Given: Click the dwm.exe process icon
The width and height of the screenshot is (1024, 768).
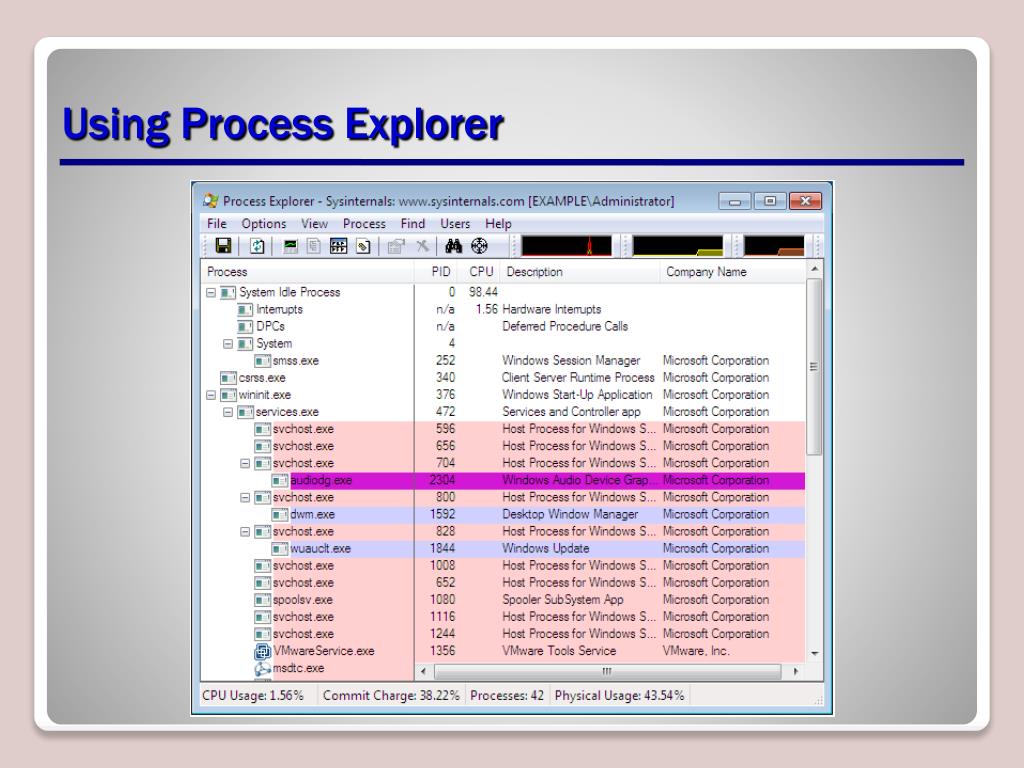Looking at the screenshot, I should point(280,515).
